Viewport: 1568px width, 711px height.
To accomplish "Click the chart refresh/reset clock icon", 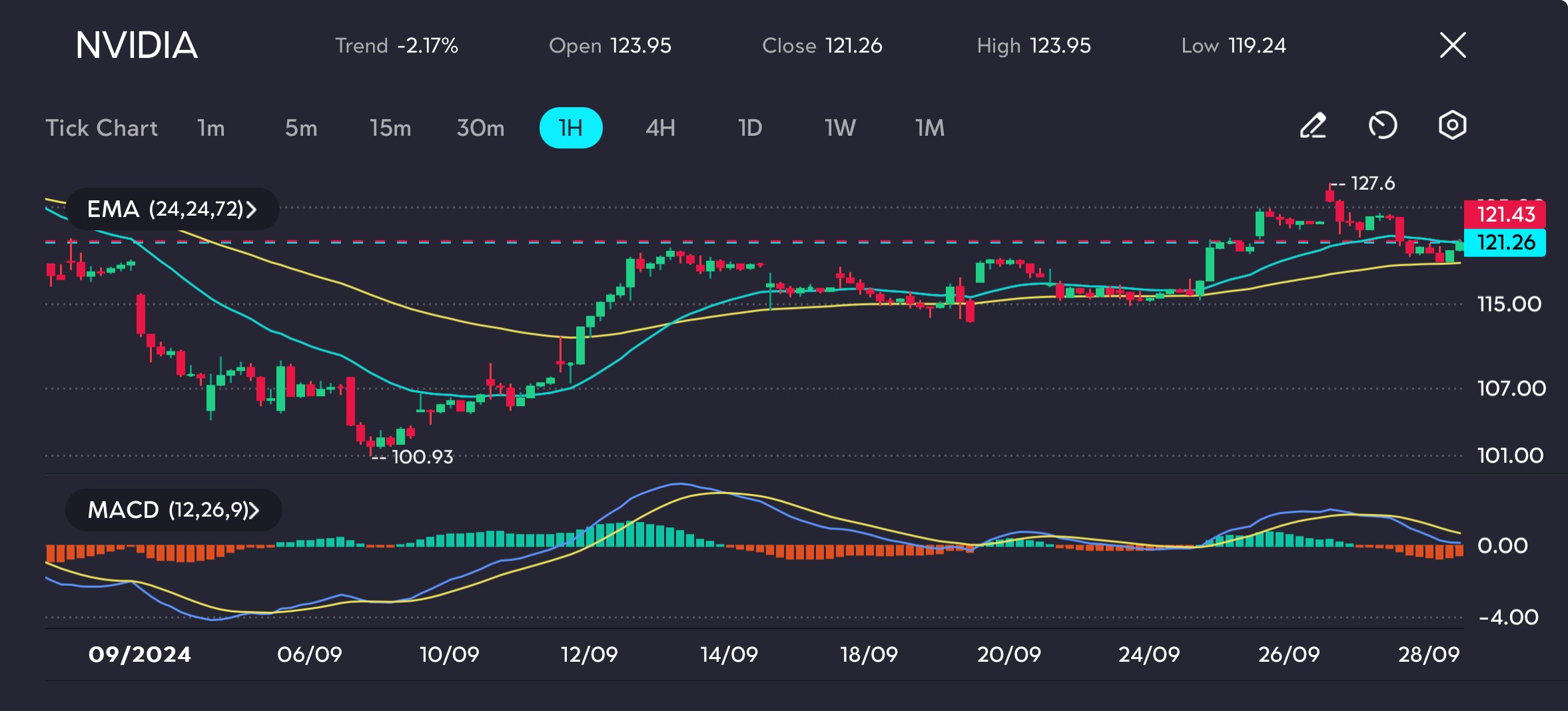I will (x=1382, y=126).
